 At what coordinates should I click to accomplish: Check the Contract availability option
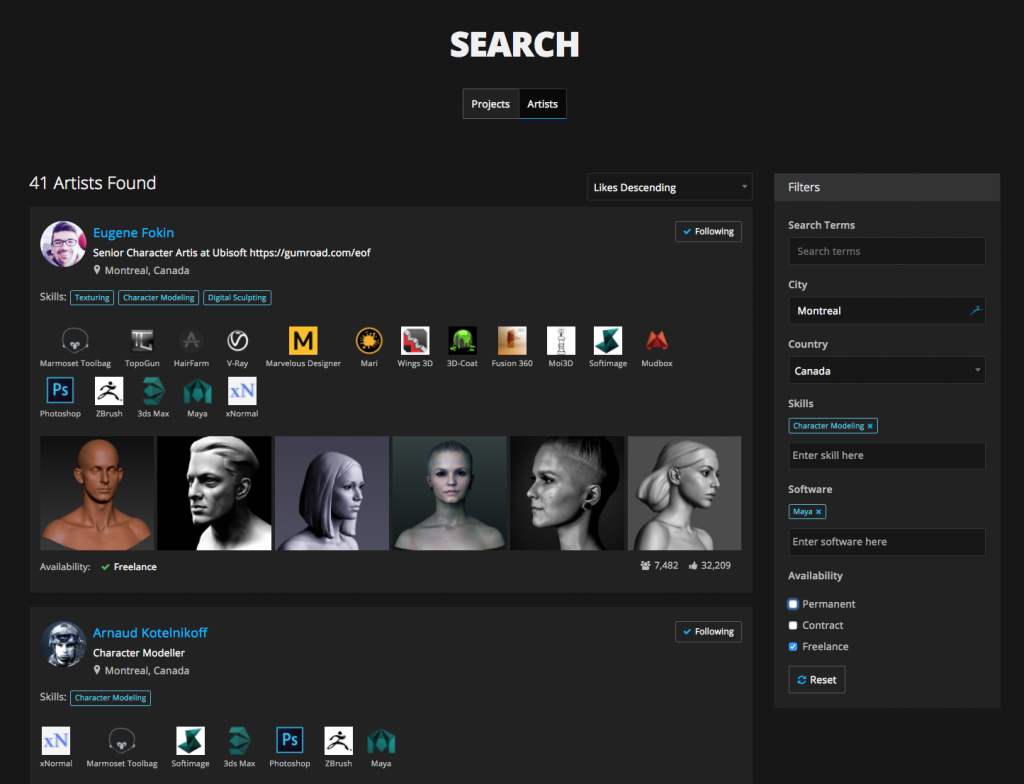pyautogui.click(x=793, y=625)
